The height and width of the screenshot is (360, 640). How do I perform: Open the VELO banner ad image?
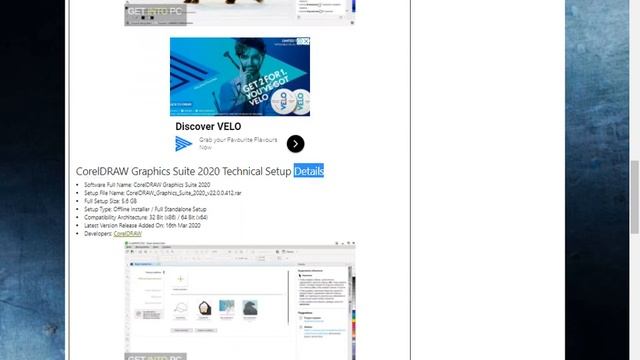[240, 77]
